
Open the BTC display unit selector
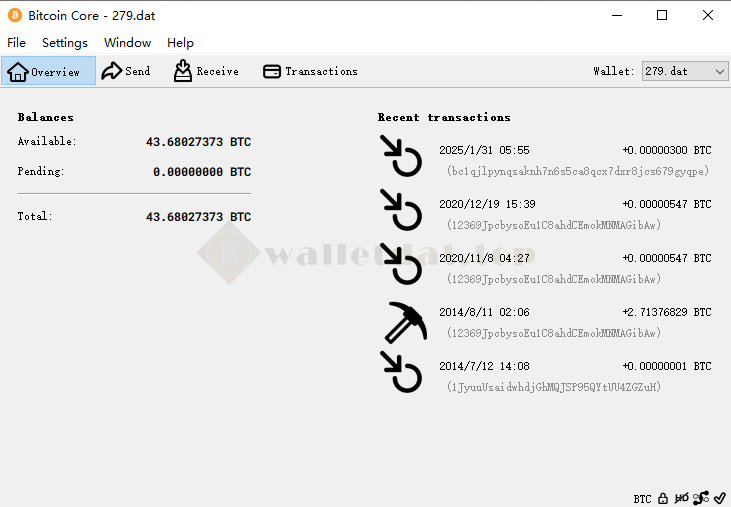(x=642, y=499)
